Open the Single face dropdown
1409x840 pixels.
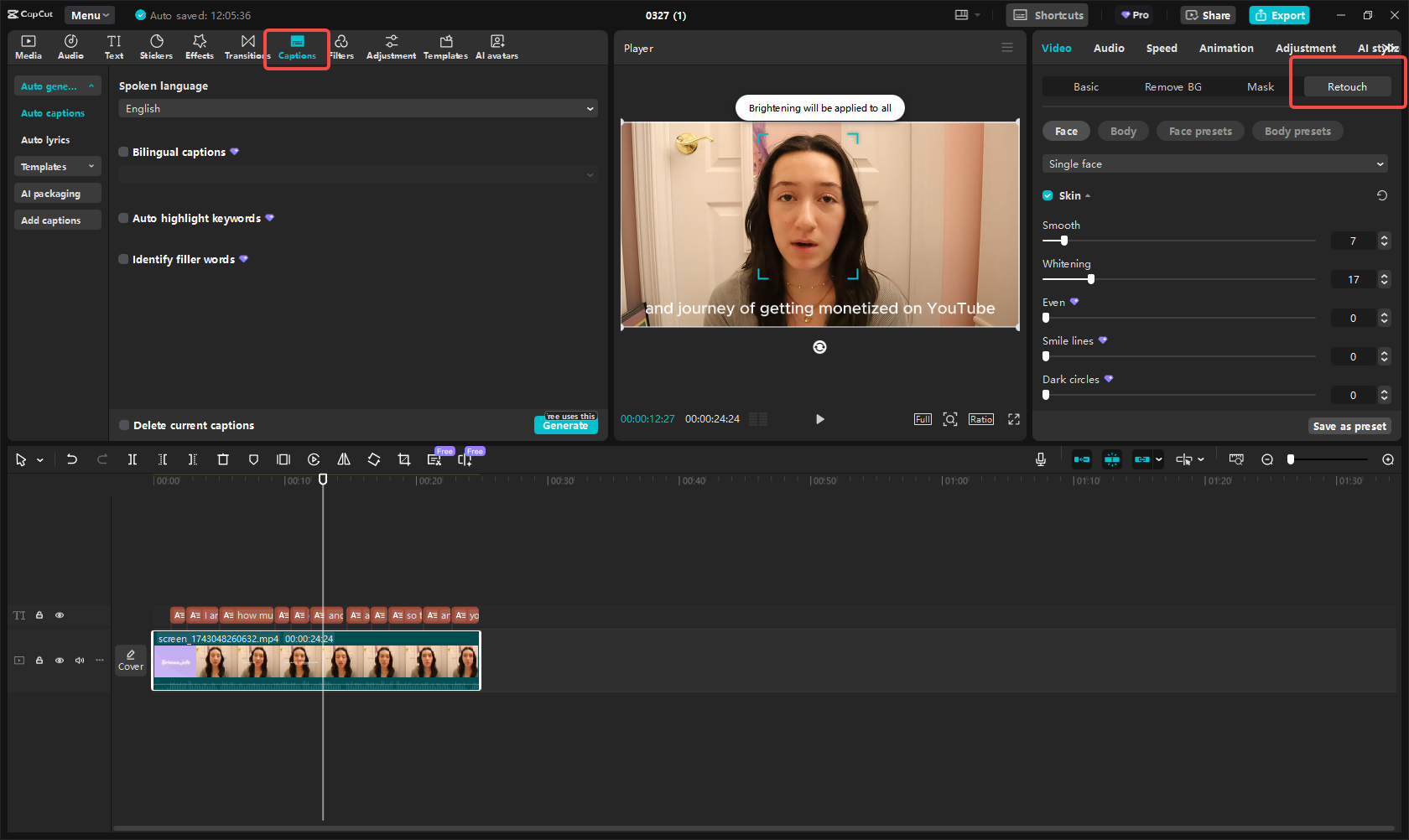click(x=1214, y=163)
